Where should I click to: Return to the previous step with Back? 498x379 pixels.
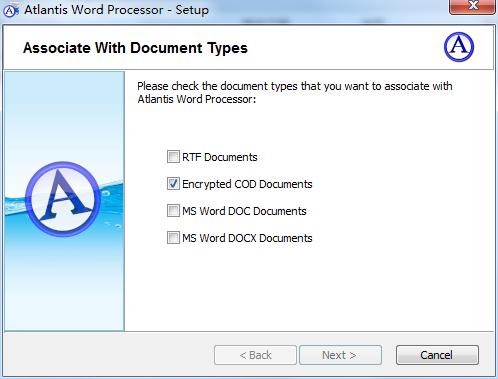(255, 355)
